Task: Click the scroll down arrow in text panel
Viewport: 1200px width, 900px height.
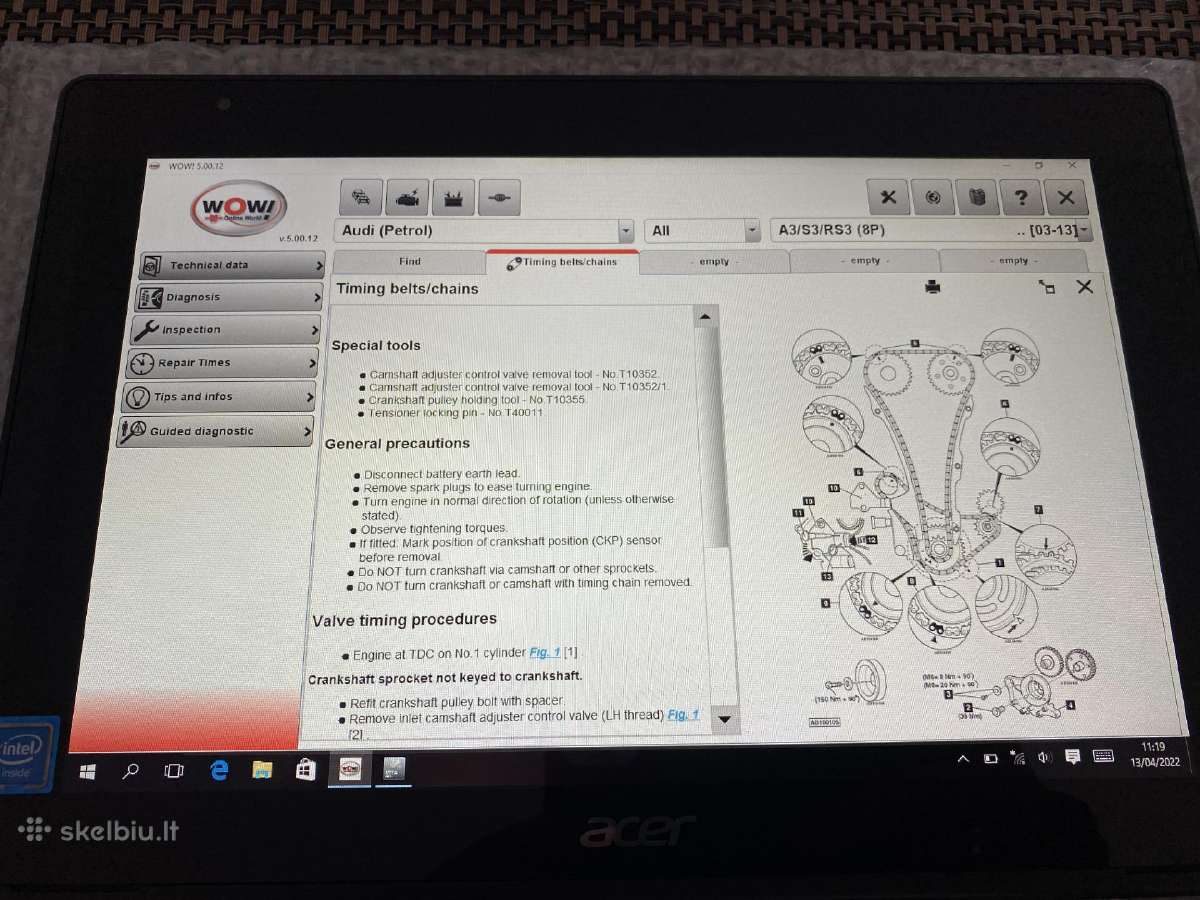Action: [725, 718]
